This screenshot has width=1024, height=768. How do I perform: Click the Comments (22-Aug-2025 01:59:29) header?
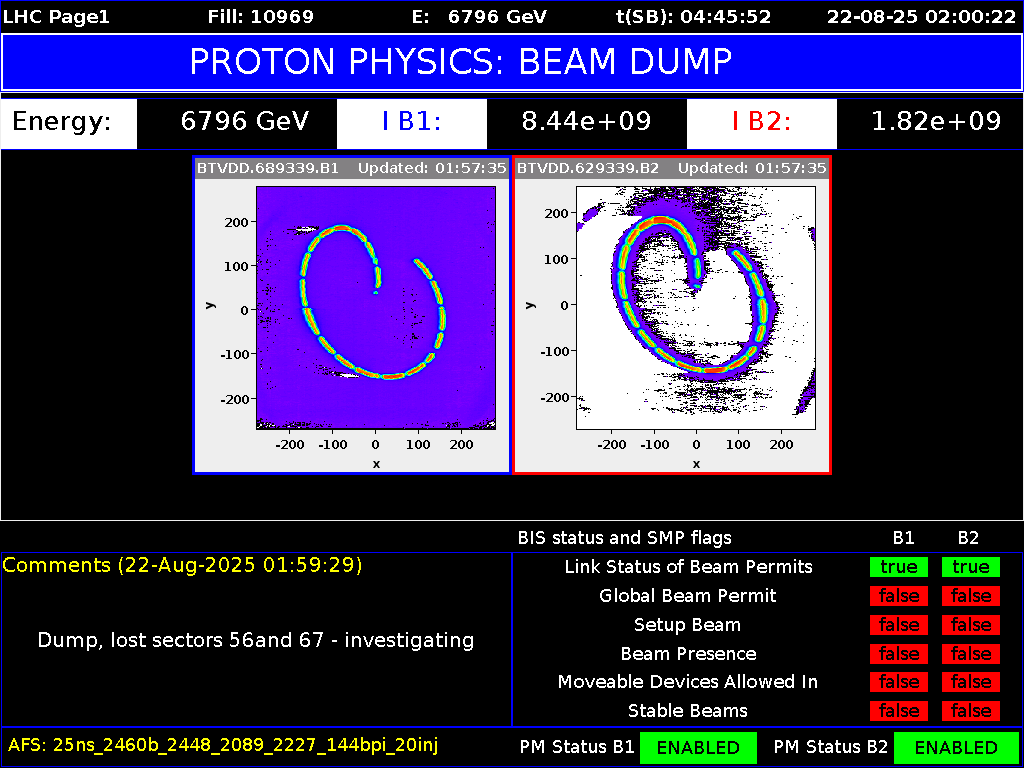[x=182, y=566]
